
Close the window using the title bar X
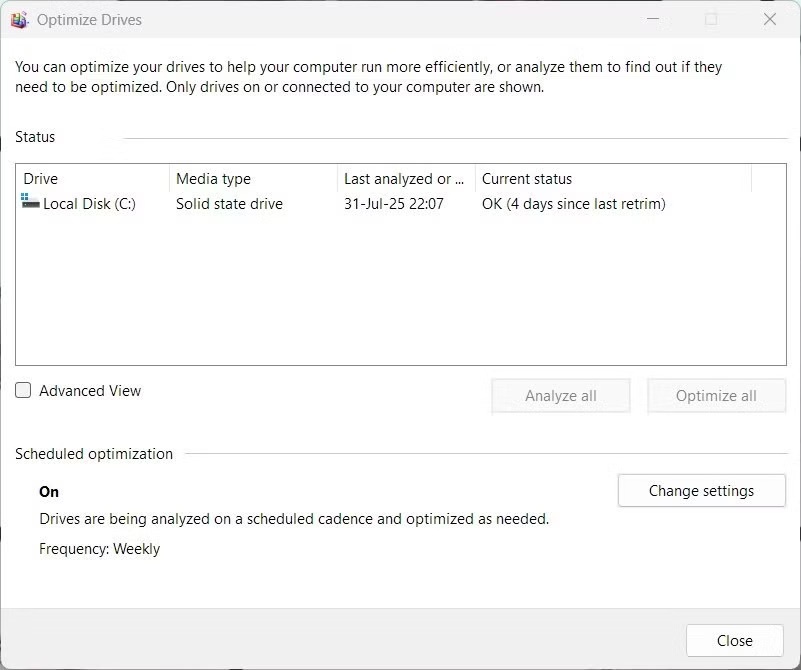pyautogui.click(x=769, y=20)
